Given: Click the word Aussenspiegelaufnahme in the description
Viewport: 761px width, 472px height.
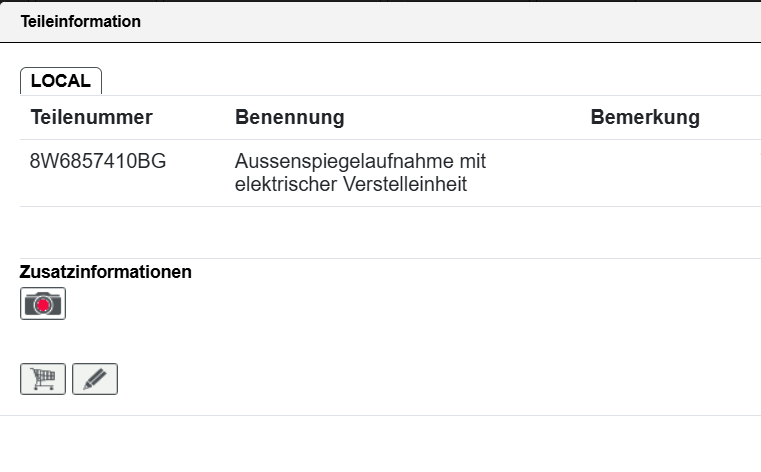Looking at the screenshot, I should click(344, 161).
